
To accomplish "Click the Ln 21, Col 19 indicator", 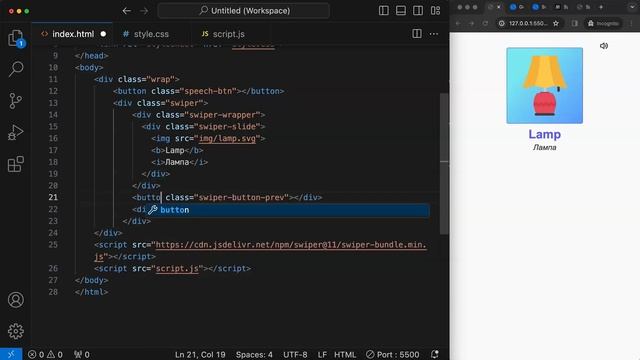I will click(200, 355).
